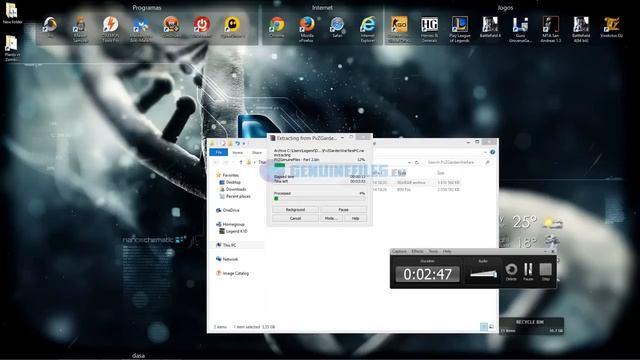Viewport: 640px width, 360px height.
Task: Click the Processed total progress bar
Action: [x=319, y=198]
